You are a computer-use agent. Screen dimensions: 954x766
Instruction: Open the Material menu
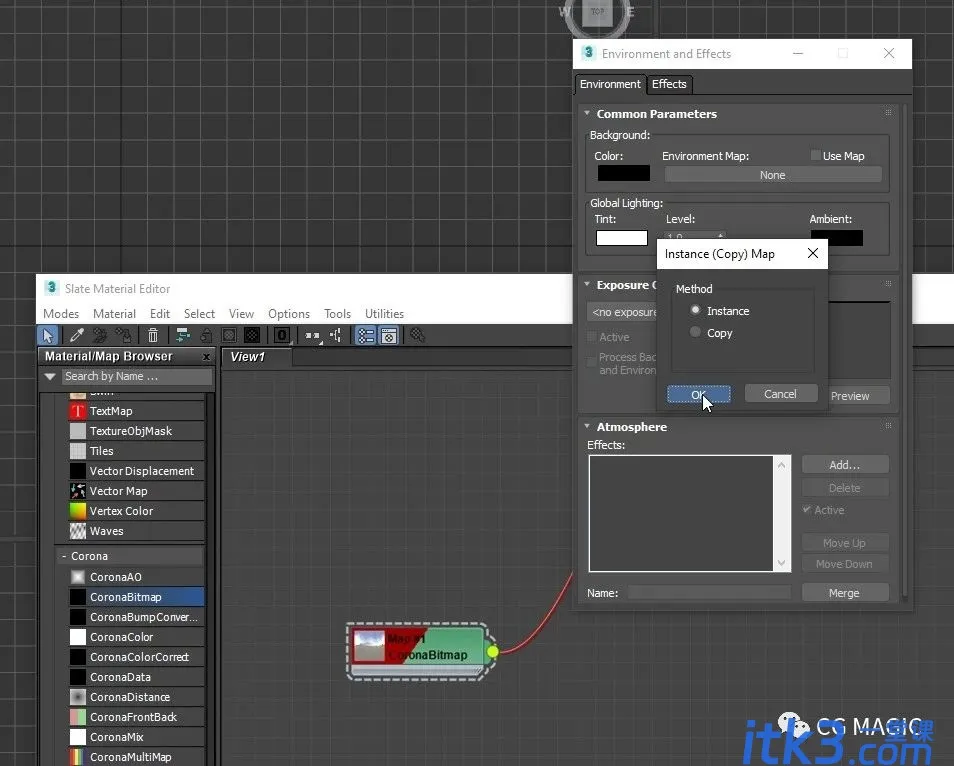[114, 314]
